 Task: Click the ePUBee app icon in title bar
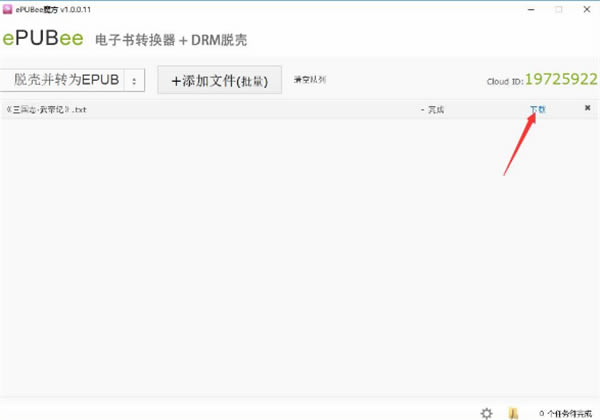7,9
